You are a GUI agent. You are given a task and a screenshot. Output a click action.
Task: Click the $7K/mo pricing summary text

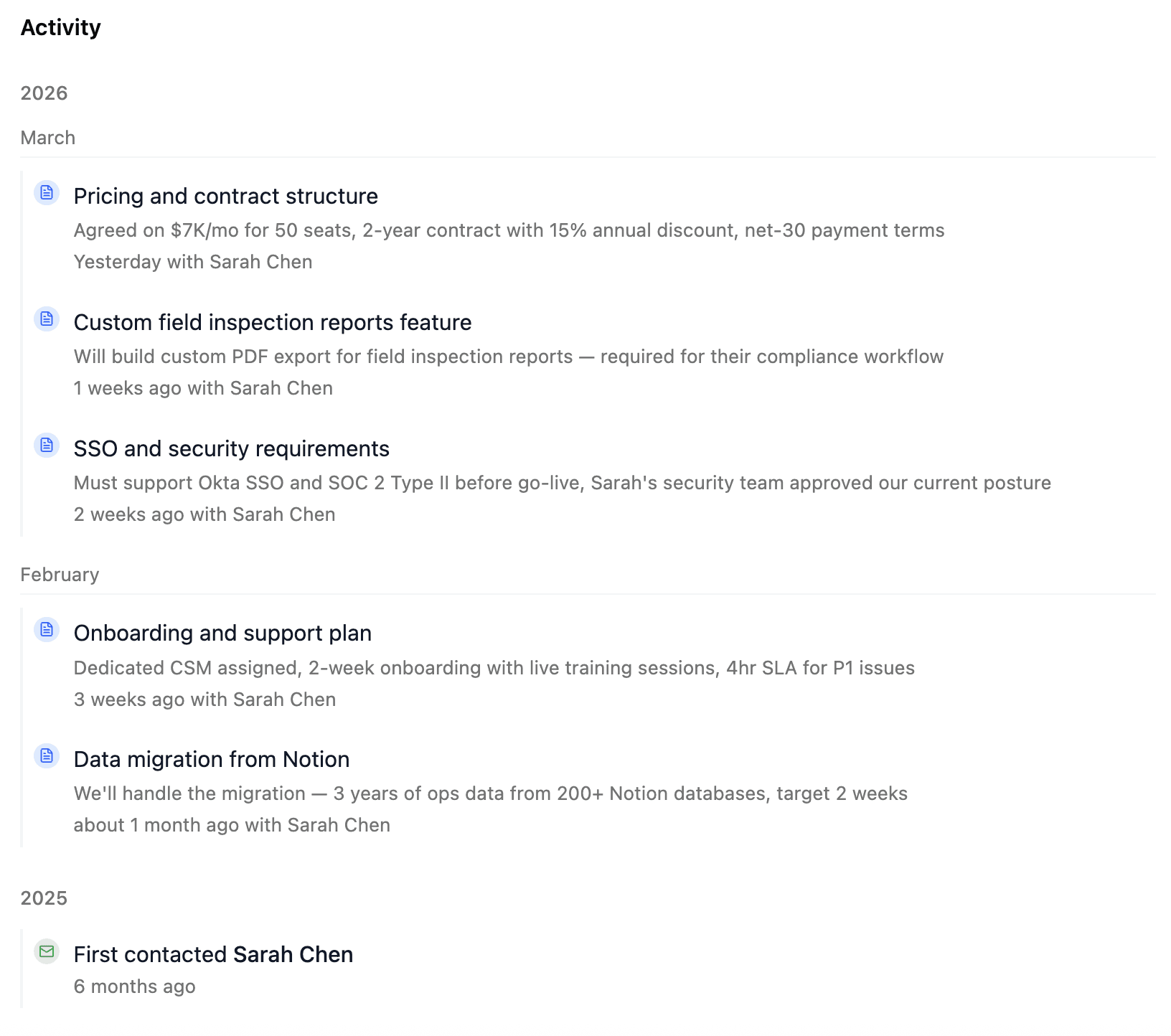[x=509, y=230]
